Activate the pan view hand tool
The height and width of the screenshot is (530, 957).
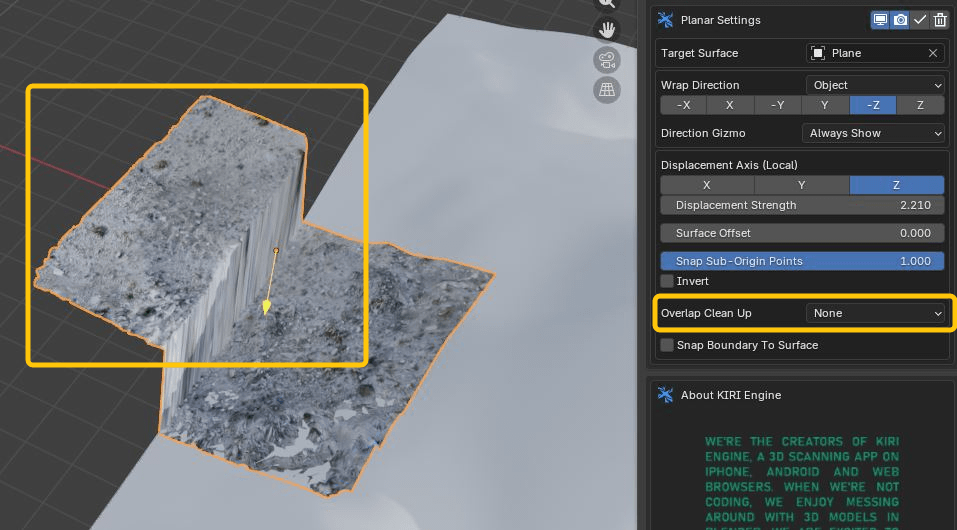point(606,29)
